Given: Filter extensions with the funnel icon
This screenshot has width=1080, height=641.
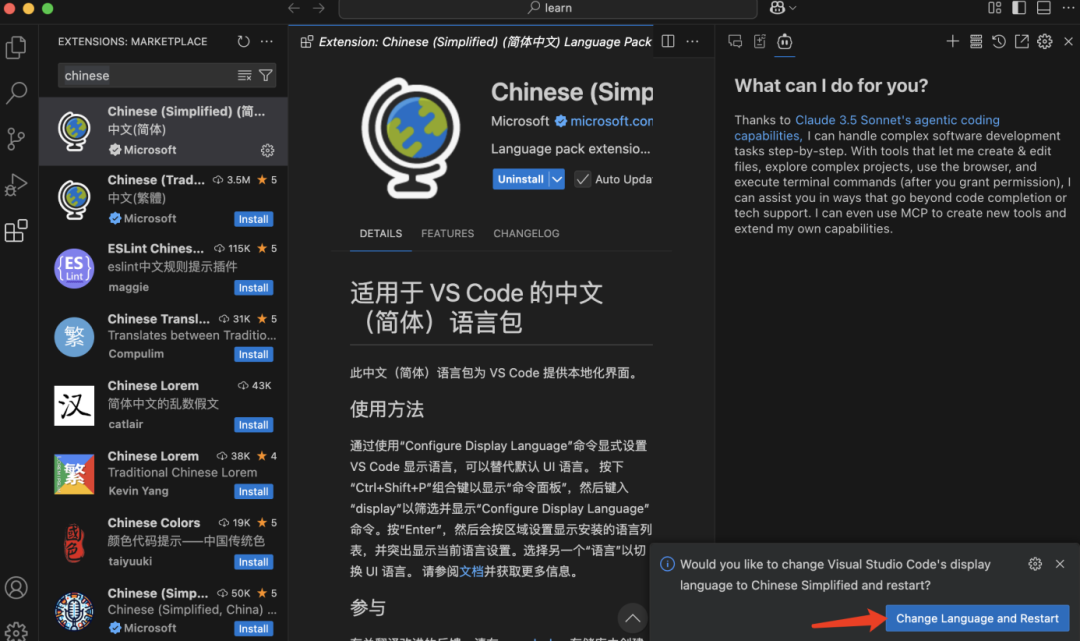Looking at the screenshot, I should [x=265, y=76].
